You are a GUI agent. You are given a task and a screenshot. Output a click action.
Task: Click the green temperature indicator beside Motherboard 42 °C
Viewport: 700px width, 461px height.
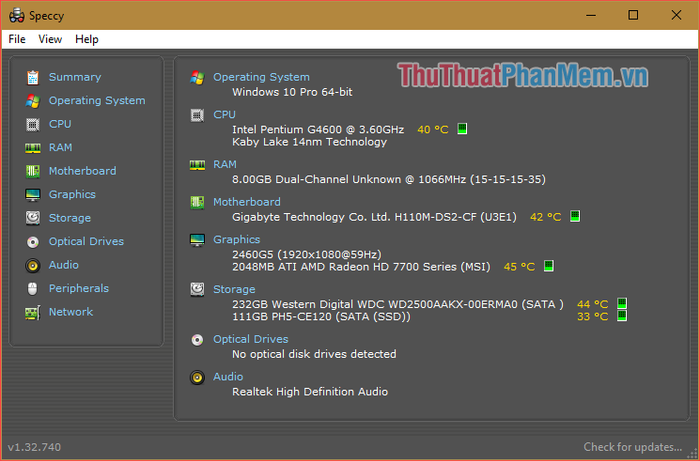click(x=575, y=216)
